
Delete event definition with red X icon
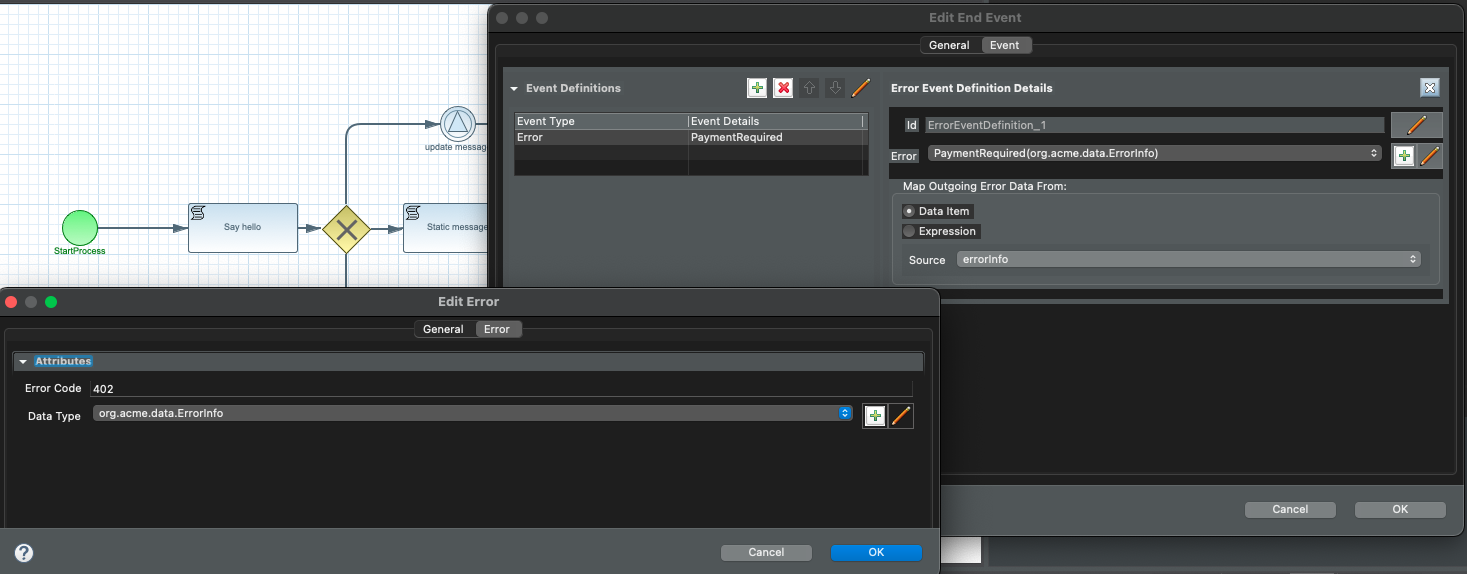[784, 88]
